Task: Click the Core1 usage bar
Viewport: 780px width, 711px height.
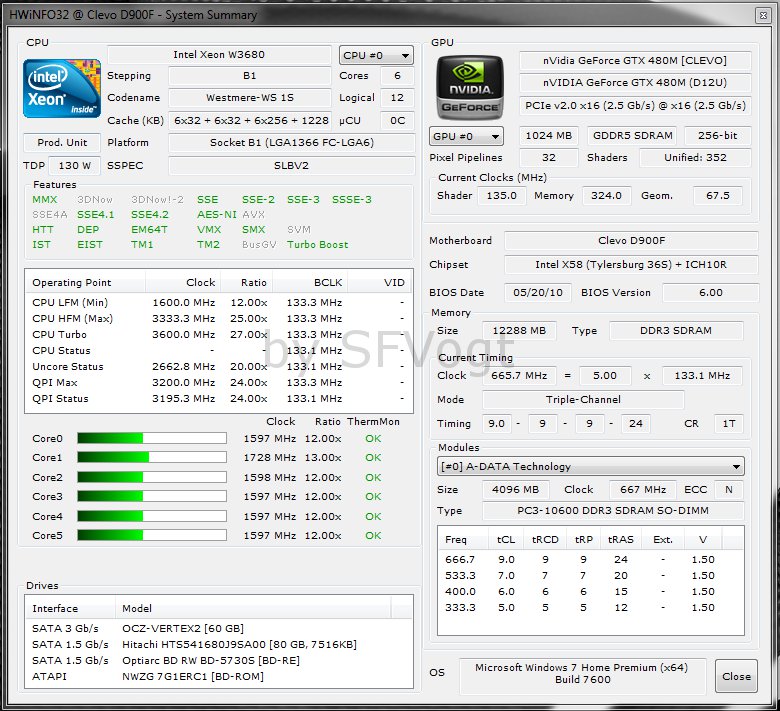Action: 152,457
